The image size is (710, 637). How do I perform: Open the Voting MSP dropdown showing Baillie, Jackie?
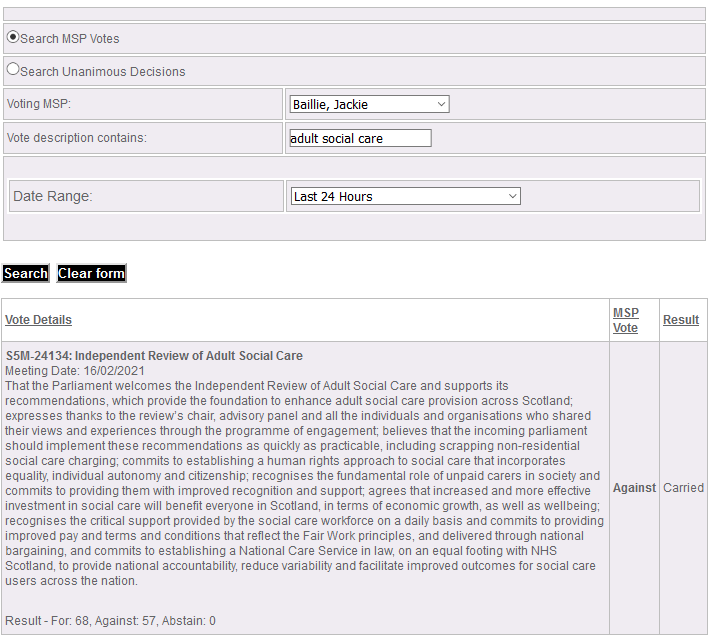point(369,104)
